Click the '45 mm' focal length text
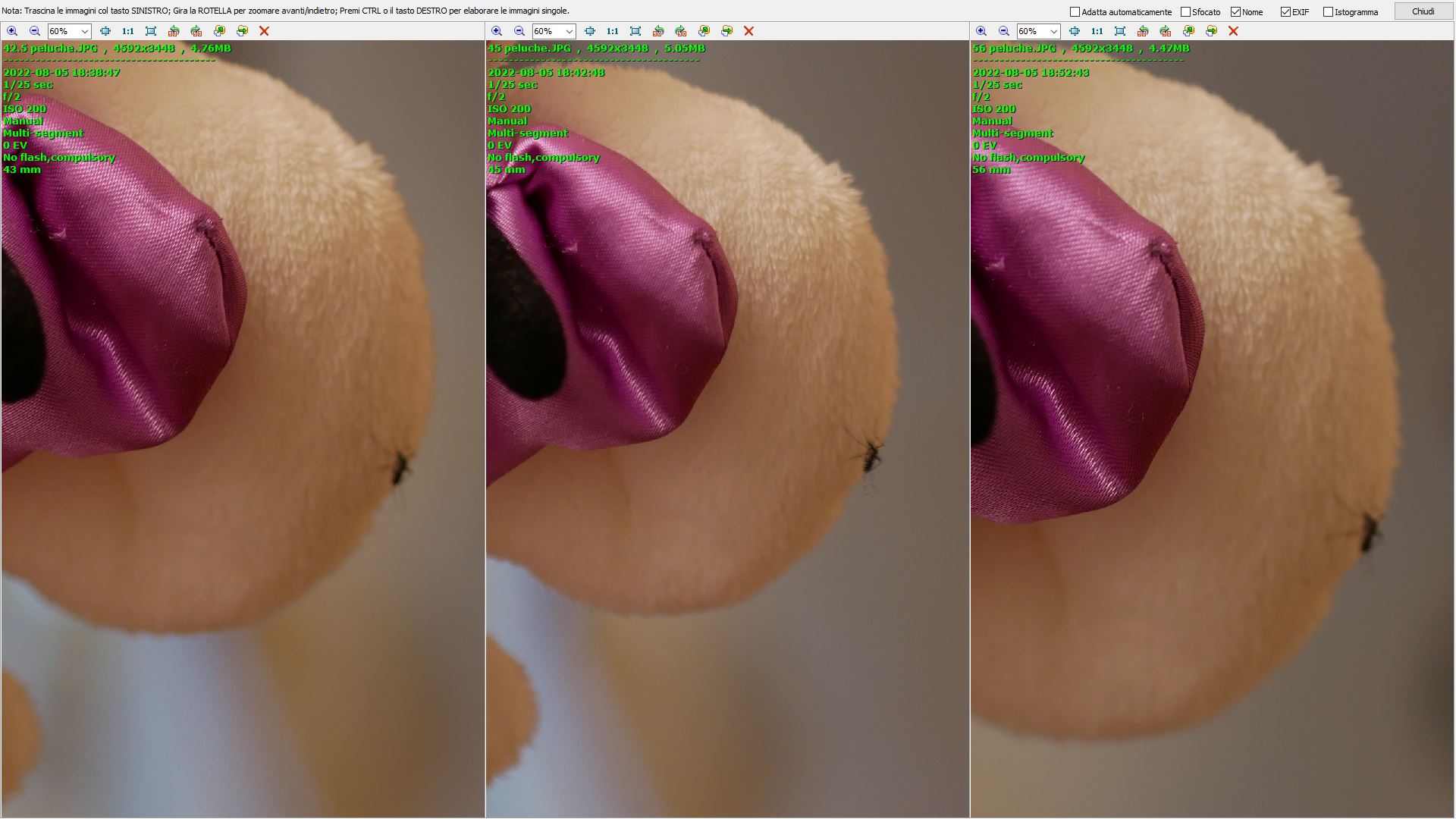 (507, 170)
